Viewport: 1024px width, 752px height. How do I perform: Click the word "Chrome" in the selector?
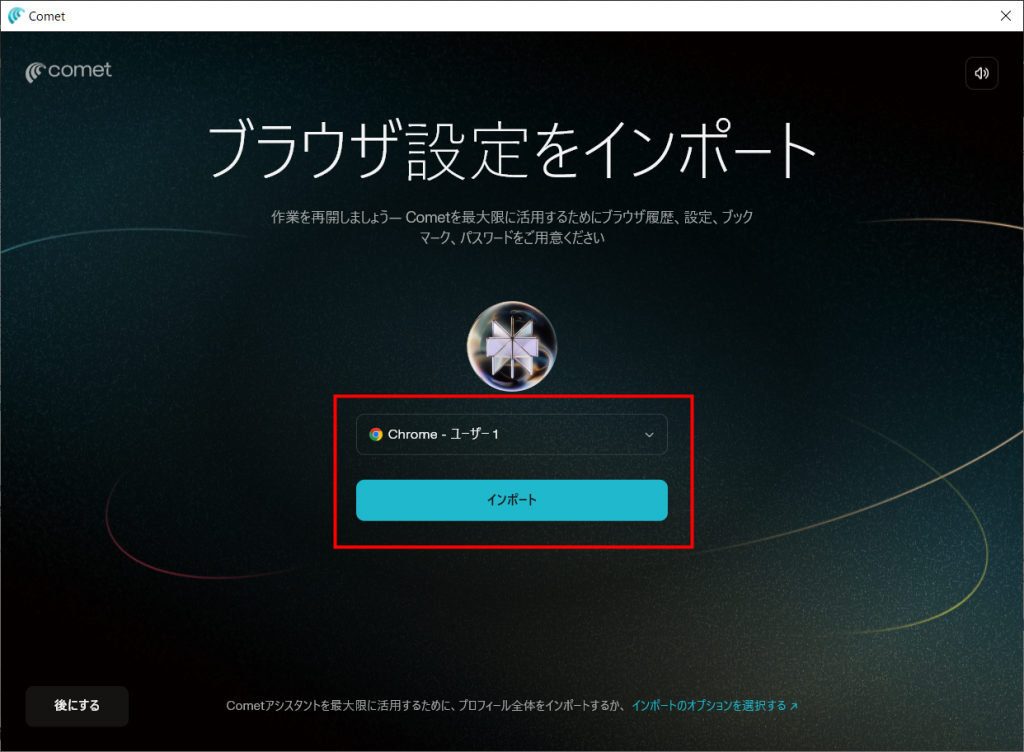410,435
